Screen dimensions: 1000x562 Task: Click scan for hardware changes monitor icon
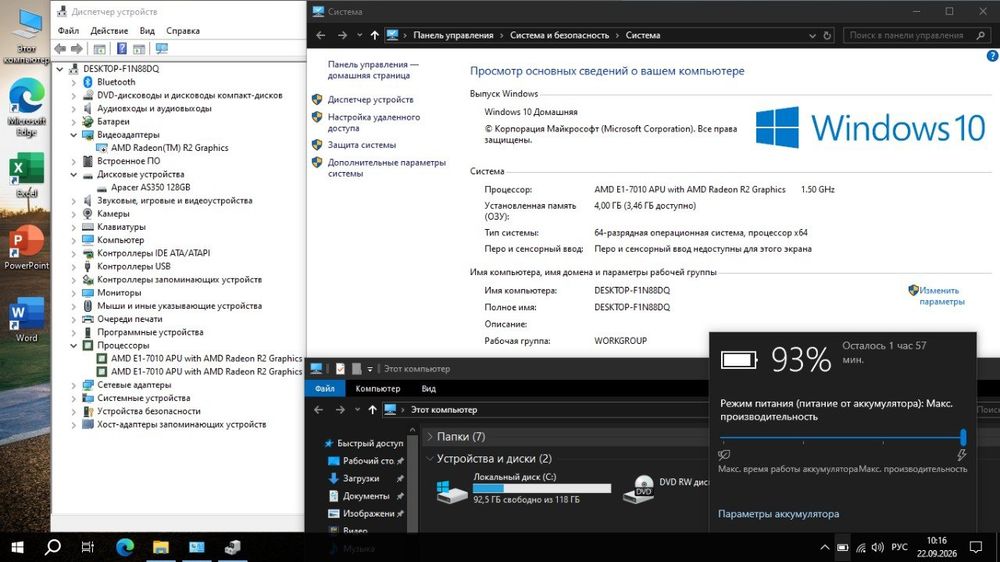tap(162, 48)
